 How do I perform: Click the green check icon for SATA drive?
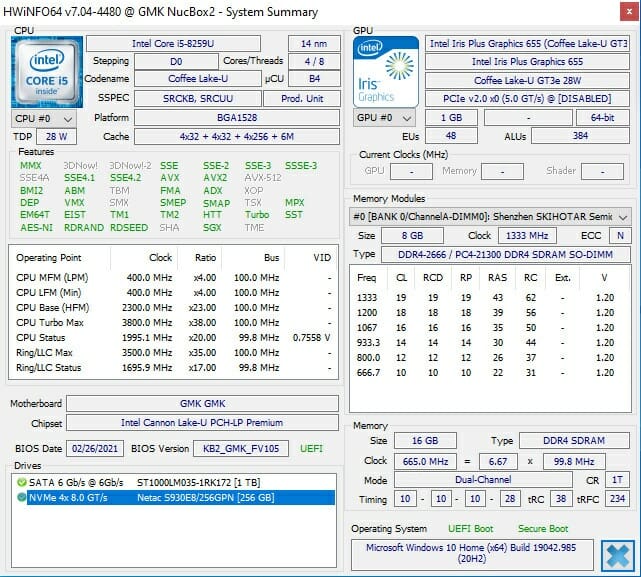click(x=22, y=483)
